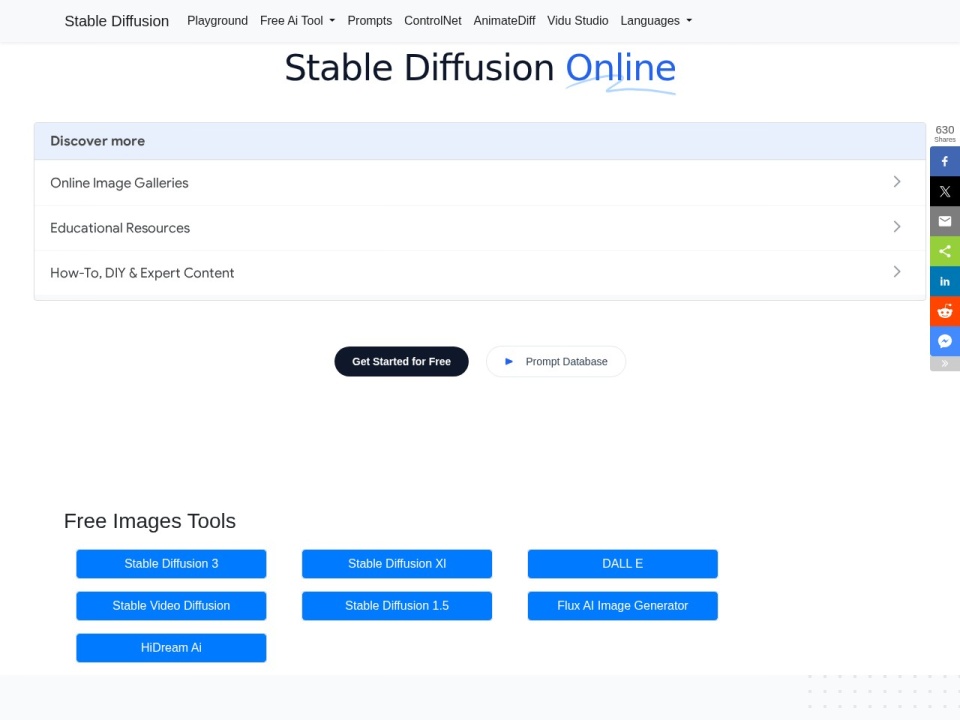Click the 630 Shares counter

[945, 133]
